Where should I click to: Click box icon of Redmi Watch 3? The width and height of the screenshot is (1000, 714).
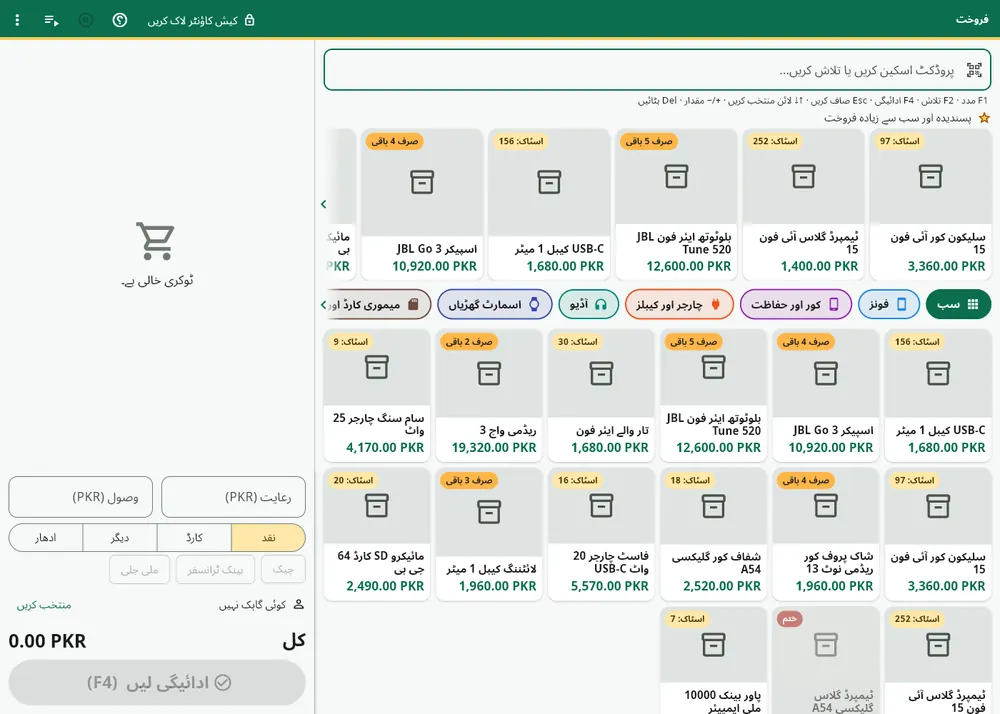pos(489,374)
